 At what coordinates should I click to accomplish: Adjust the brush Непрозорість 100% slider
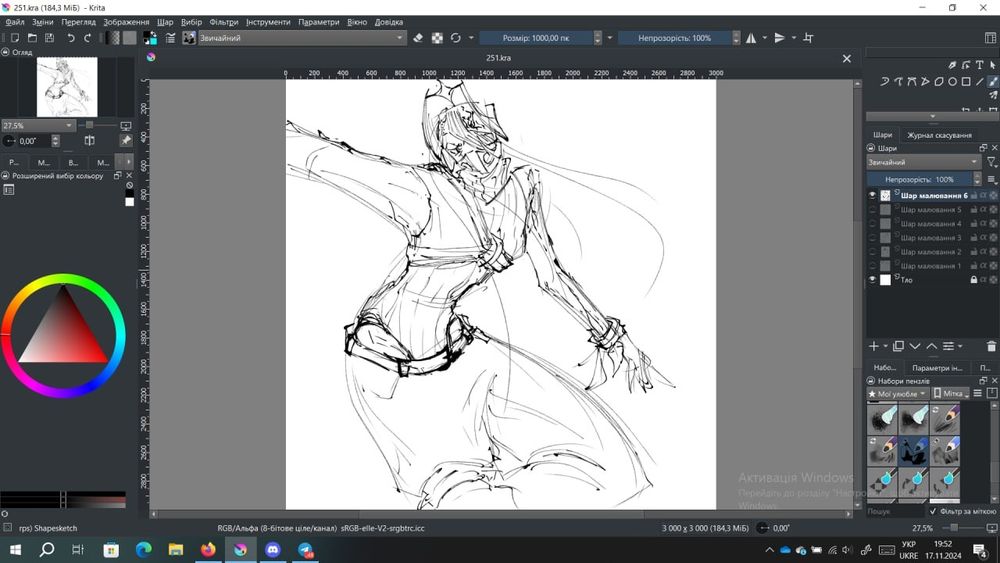coord(674,38)
